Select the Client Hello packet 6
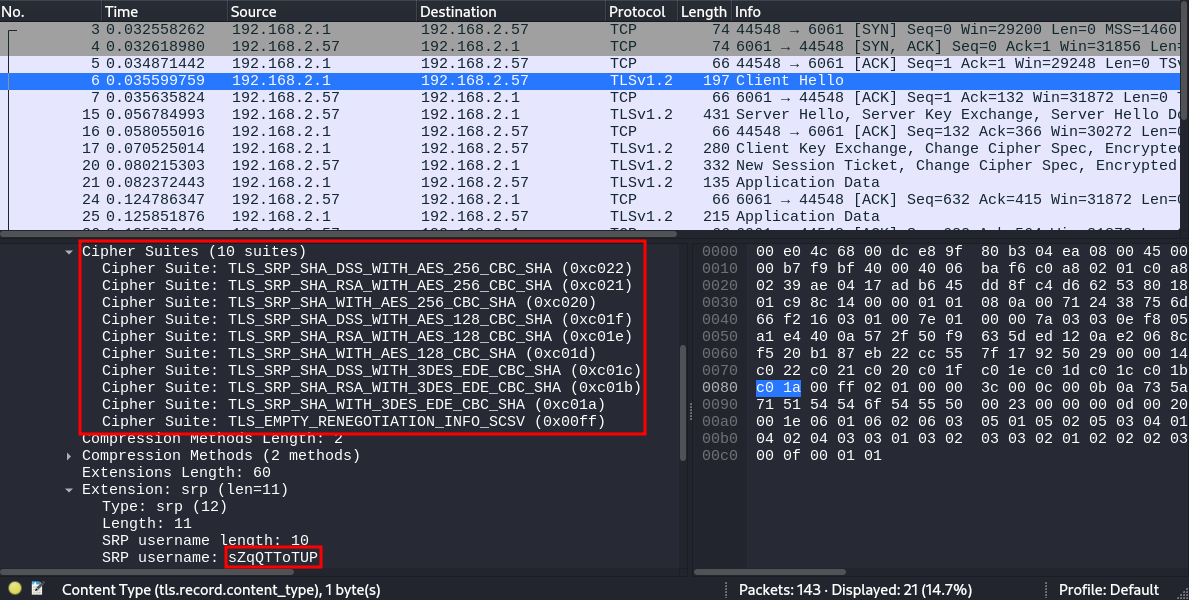The image size is (1189, 600). point(400,80)
